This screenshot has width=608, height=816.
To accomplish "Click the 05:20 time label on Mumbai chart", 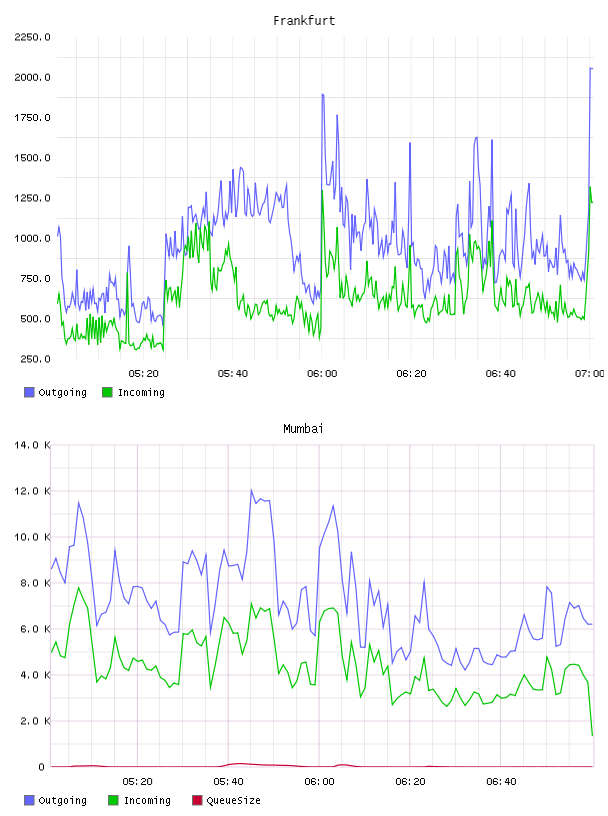I will click(x=137, y=782).
